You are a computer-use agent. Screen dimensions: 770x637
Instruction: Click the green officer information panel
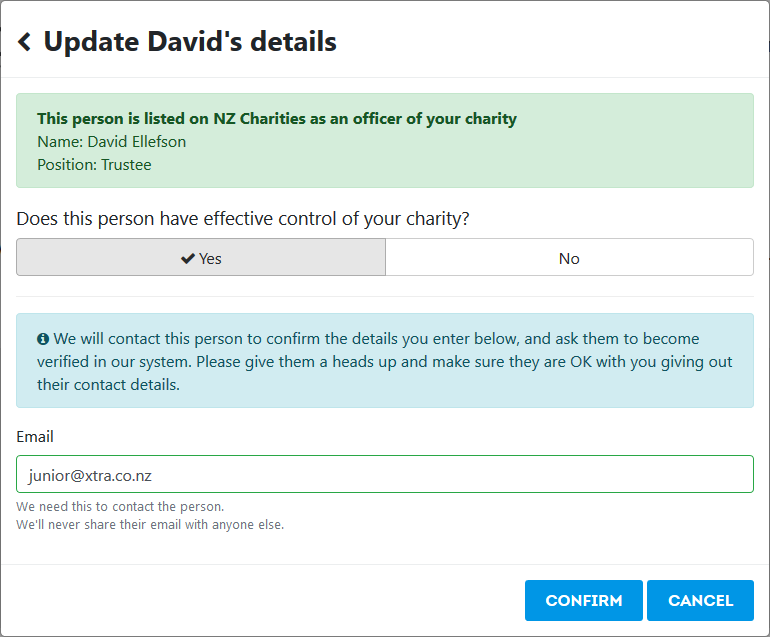click(385, 140)
